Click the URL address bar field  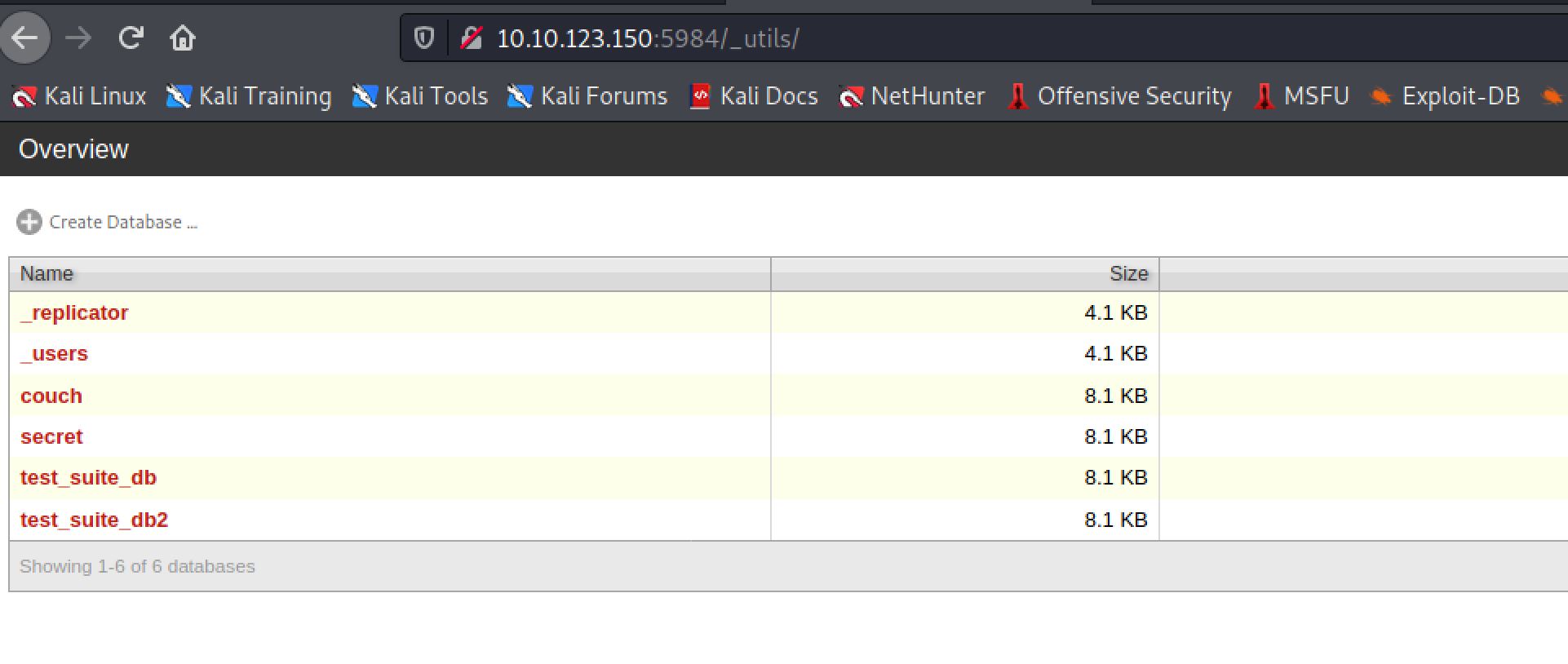(979, 38)
